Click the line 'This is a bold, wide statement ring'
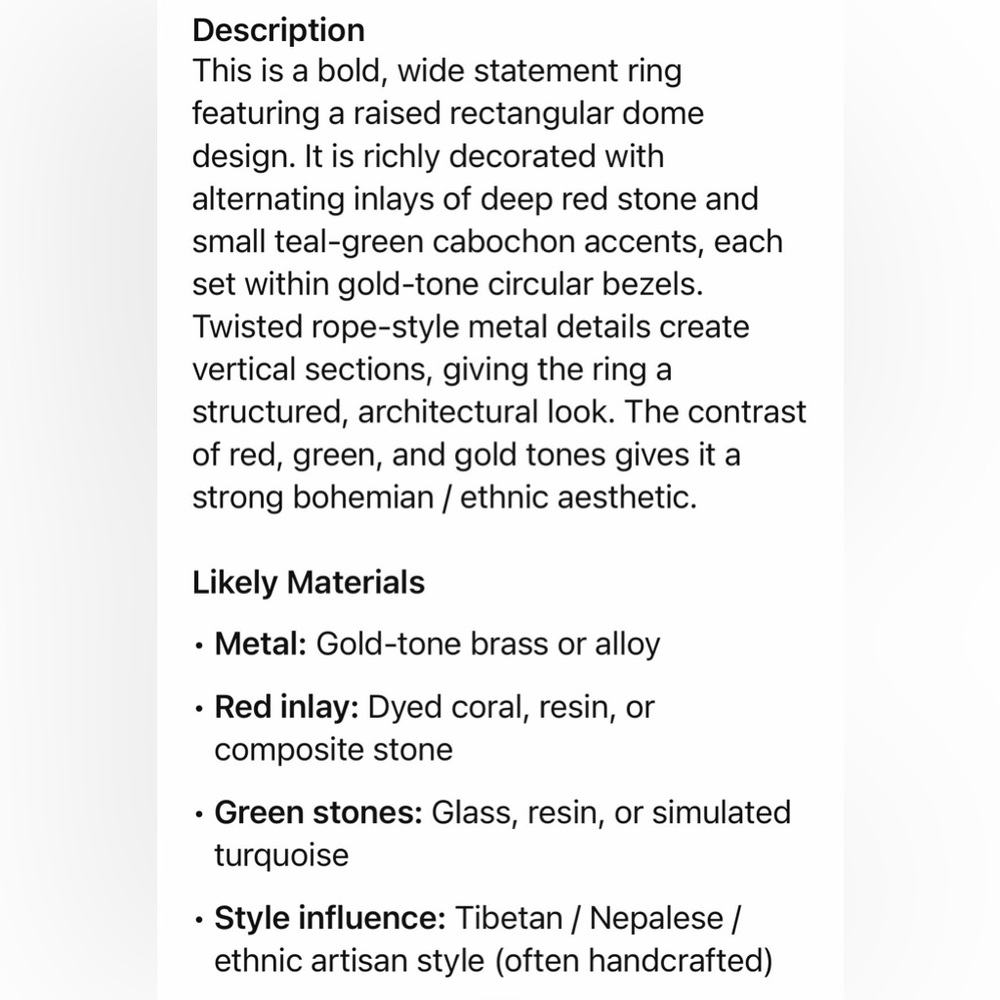1000x1000 pixels. tap(438, 71)
